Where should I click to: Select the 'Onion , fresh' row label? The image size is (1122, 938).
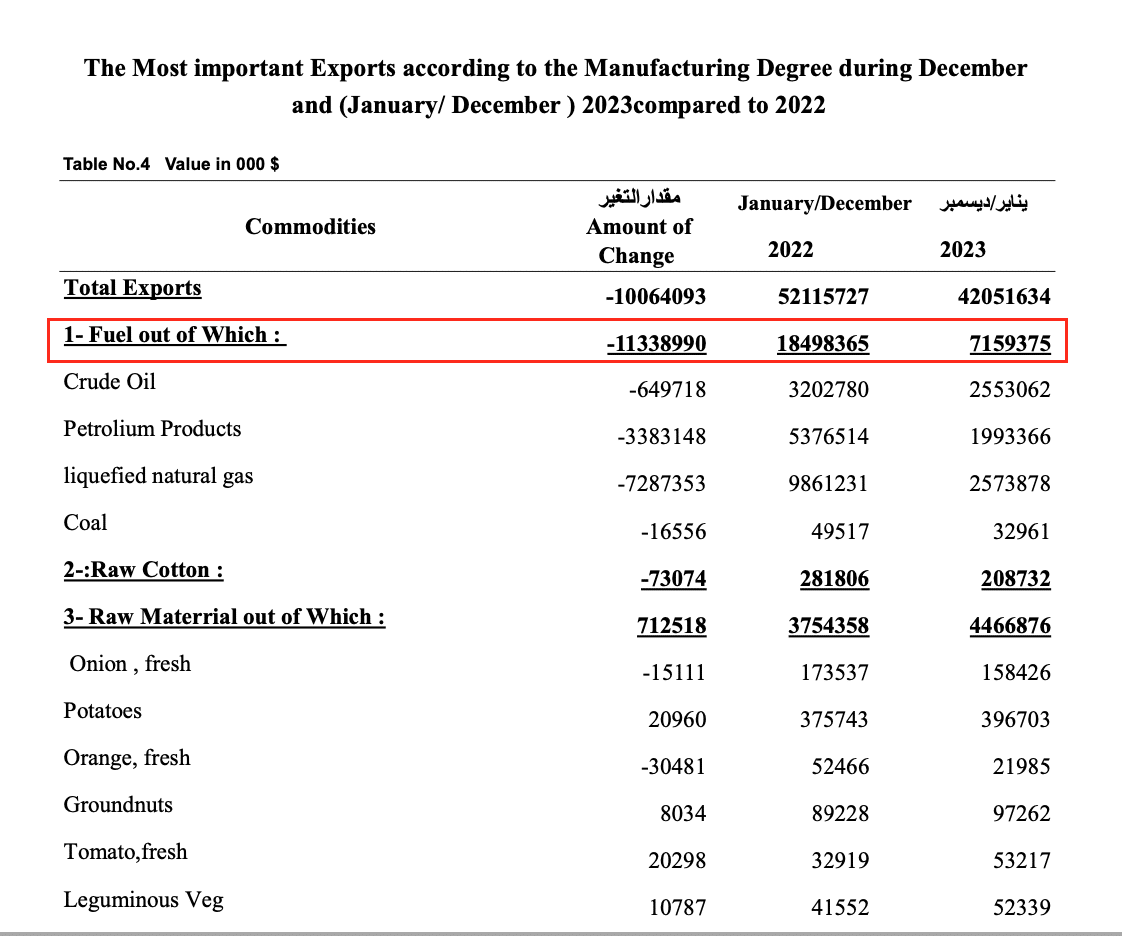click(x=130, y=664)
